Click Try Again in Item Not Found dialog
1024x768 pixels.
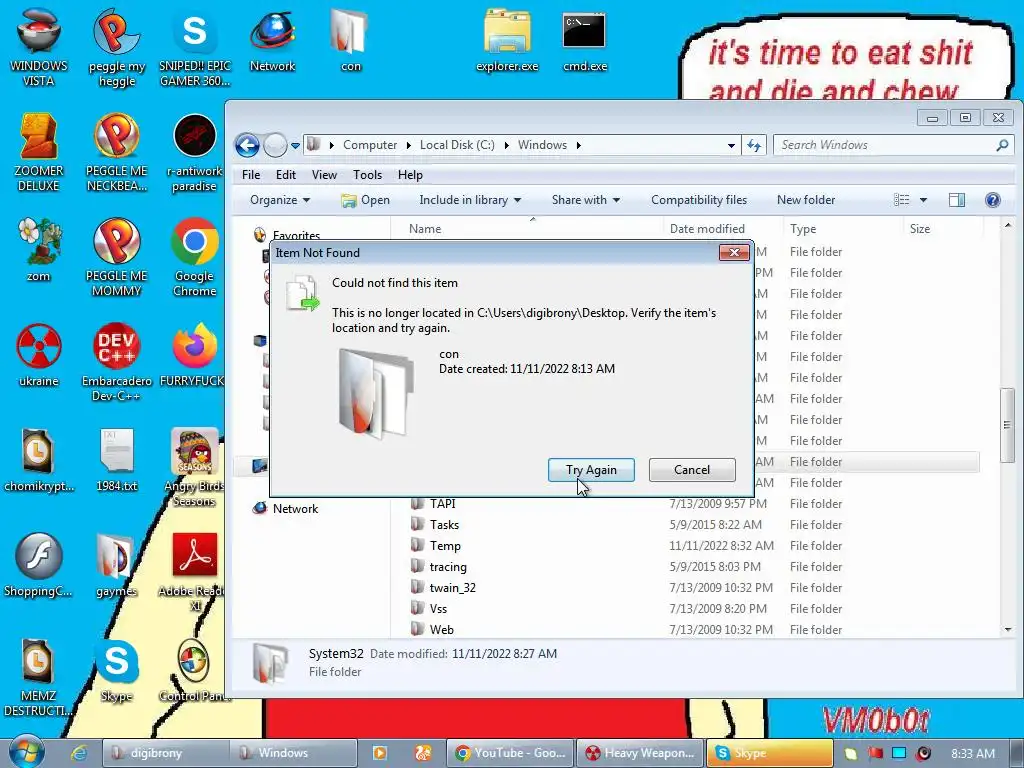click(591, 470)
